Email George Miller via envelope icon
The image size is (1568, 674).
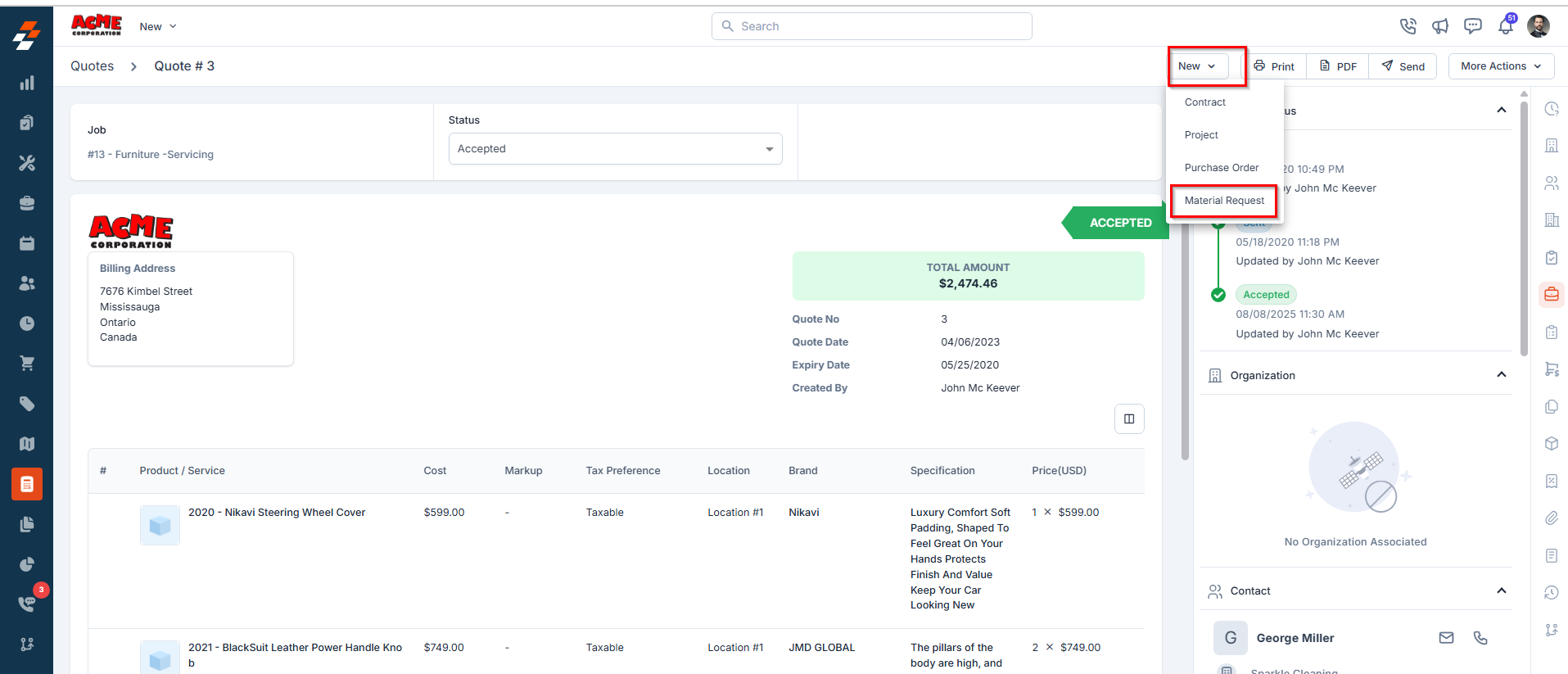click(1447, 638)
